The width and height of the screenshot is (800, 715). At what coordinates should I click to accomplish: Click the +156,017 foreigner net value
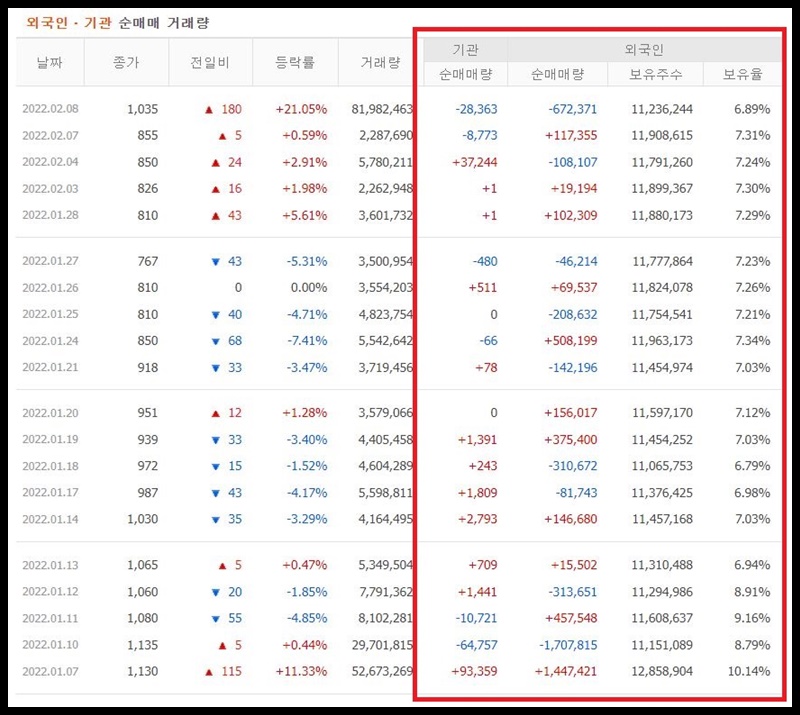[x=570, y=413]
